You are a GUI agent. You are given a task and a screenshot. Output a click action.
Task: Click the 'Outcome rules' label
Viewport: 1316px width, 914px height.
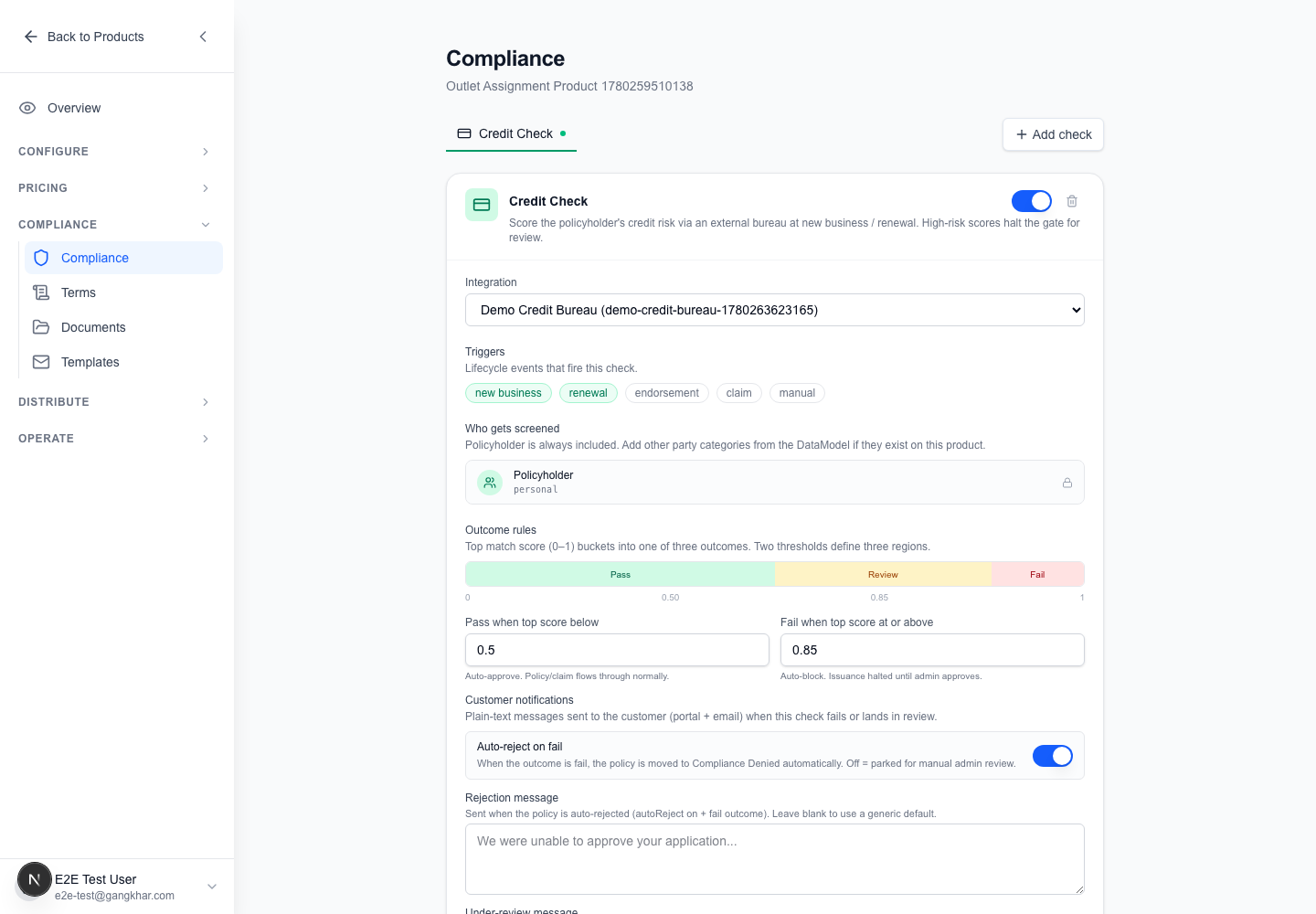pyautogui.click(x=501, y=530)
